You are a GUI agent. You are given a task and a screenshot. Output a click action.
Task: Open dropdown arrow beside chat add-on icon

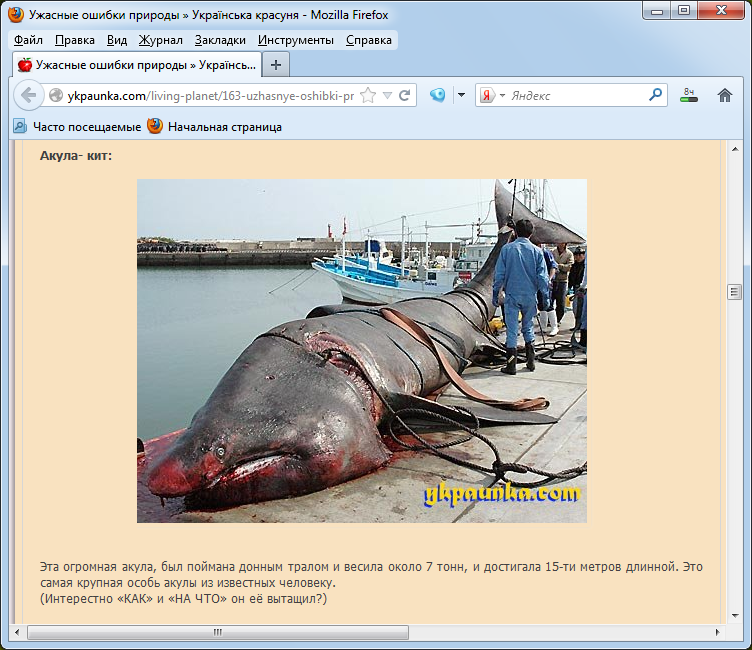pos(461,96)
